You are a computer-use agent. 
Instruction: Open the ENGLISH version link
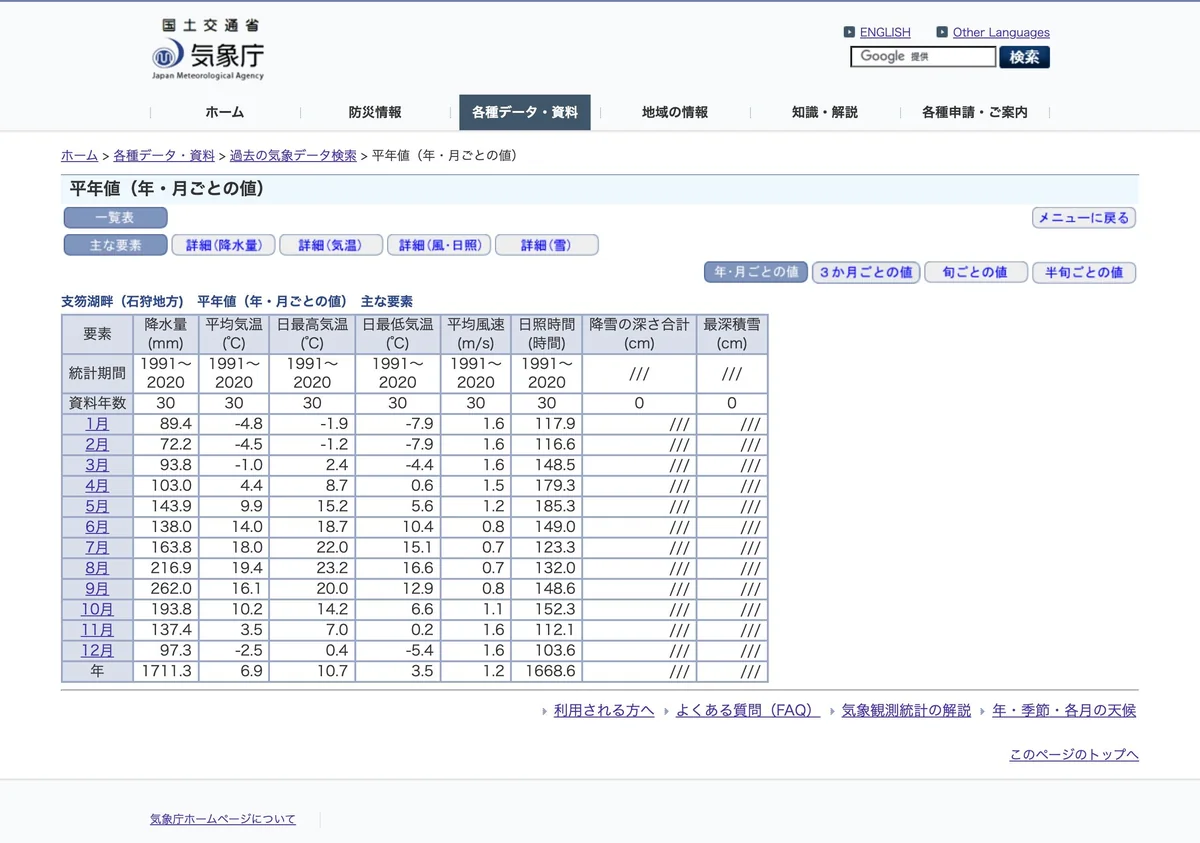(885, 32)
